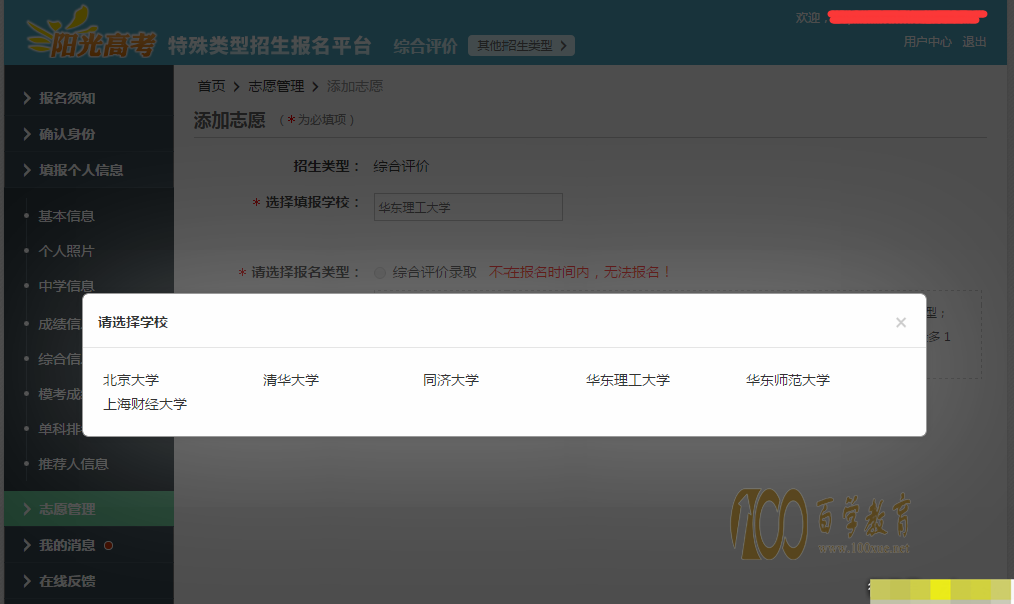Click 退出 to log out

(x=974, y=42)
